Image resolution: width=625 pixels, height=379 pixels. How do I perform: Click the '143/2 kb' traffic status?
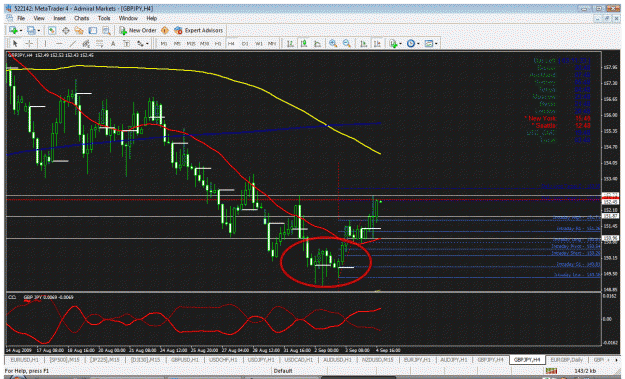pos(585,371)
